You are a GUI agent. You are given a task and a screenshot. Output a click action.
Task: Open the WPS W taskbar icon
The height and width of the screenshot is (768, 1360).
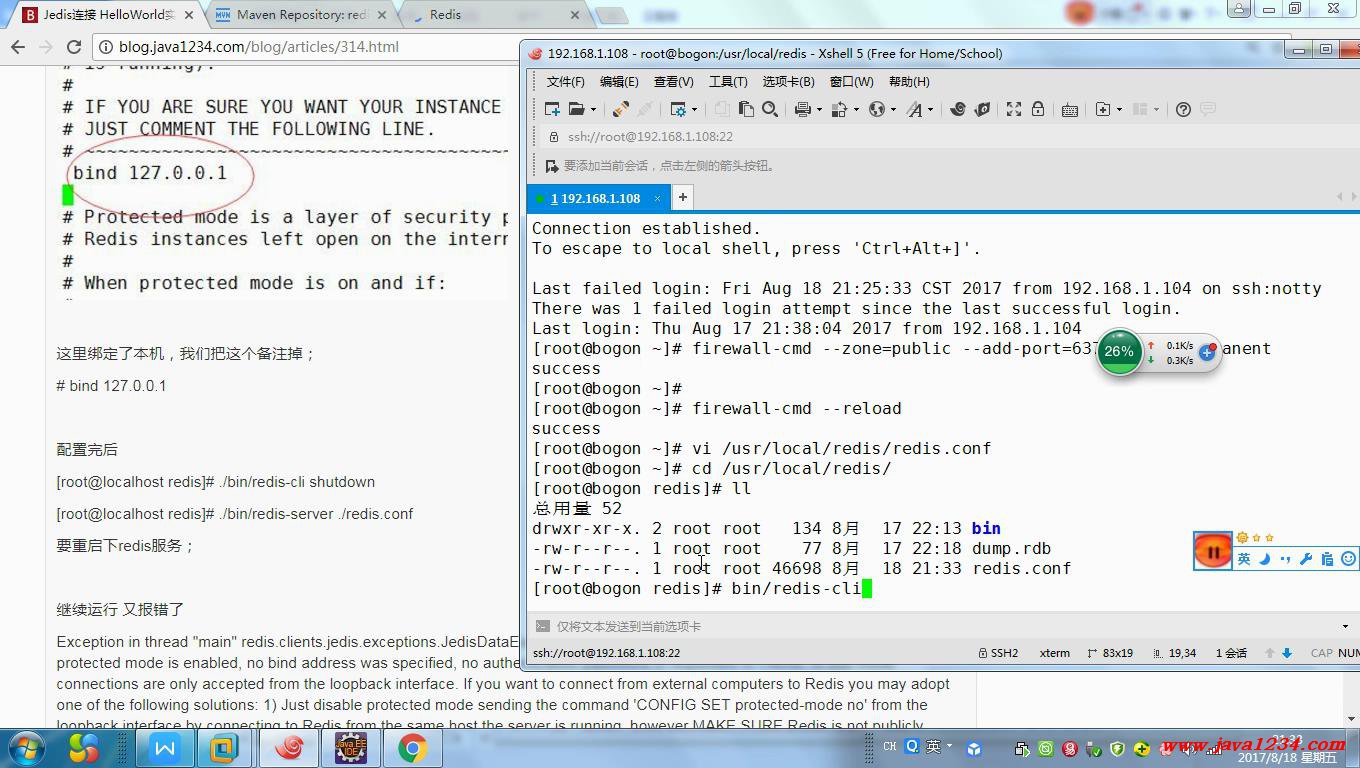click(x=165, y=748)
